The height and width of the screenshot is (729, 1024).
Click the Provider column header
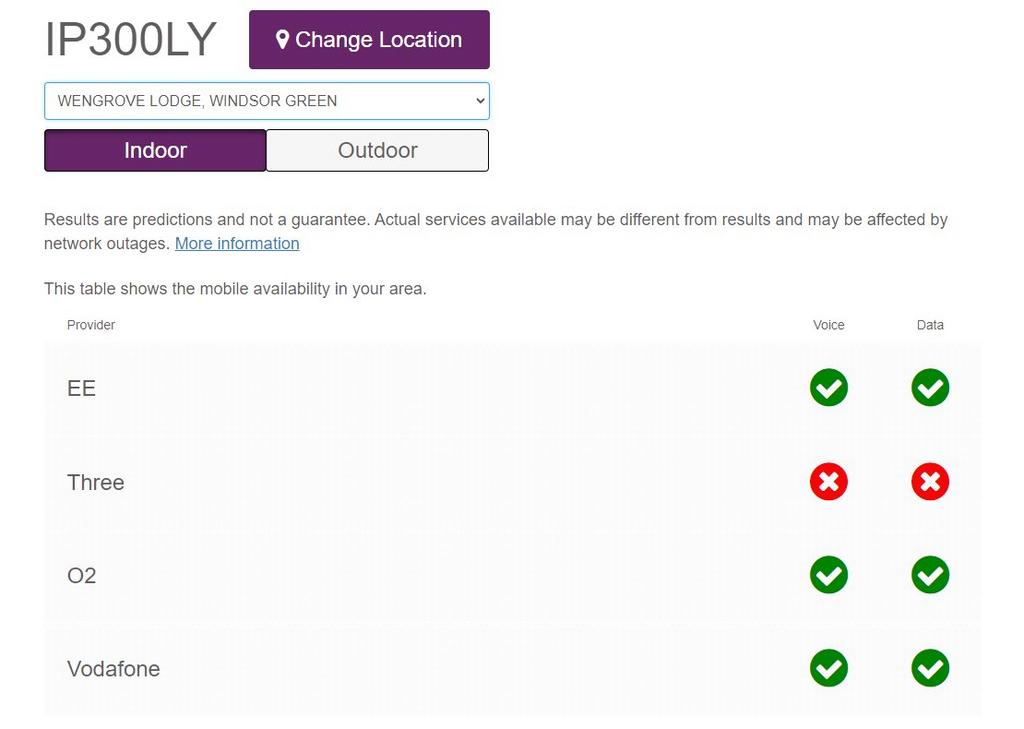pyautogui.click(x=91, y=325)
